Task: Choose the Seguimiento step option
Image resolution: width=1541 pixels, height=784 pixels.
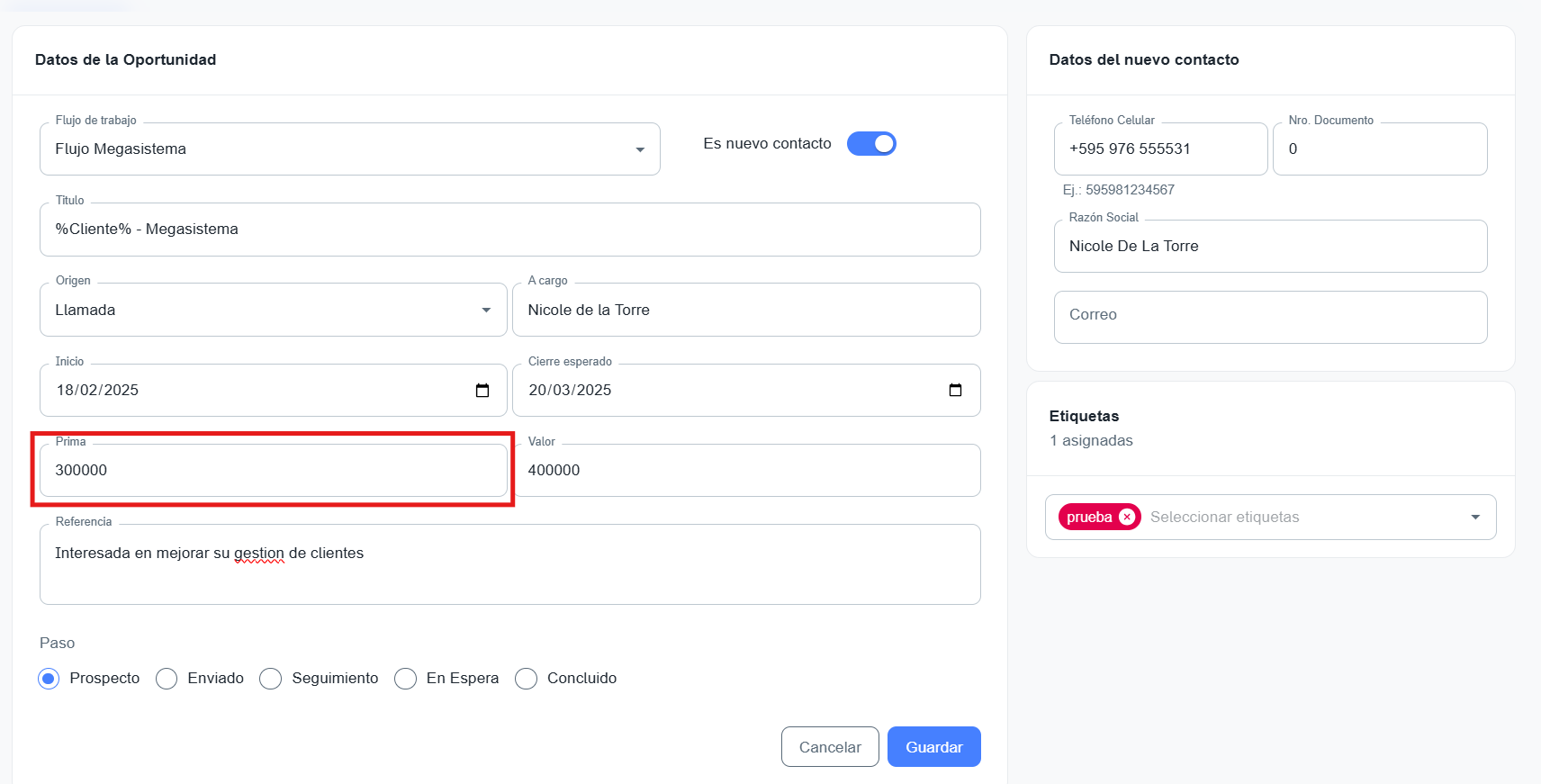Action: (x=271, y=679)
